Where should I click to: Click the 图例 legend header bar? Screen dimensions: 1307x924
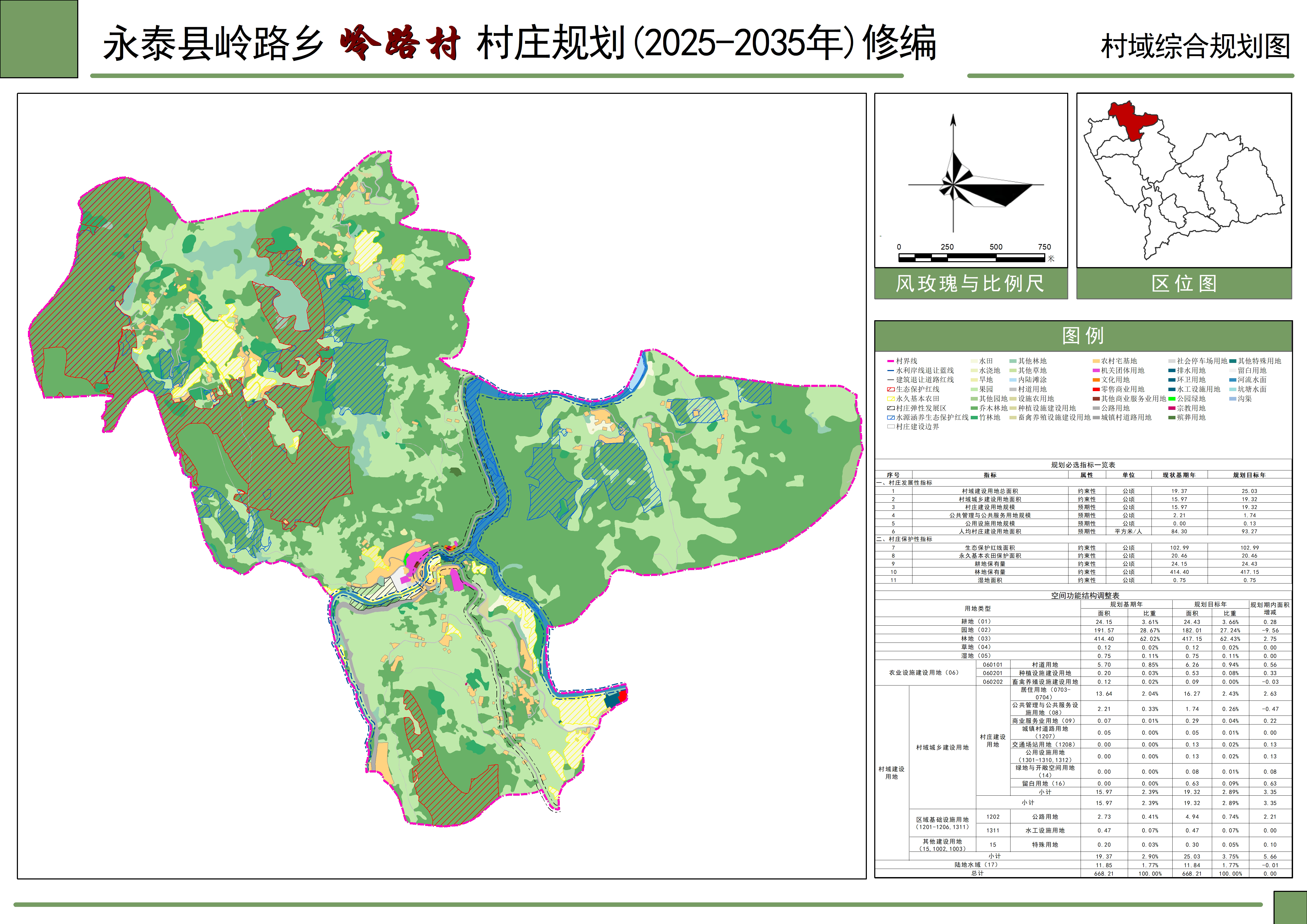1083,336
